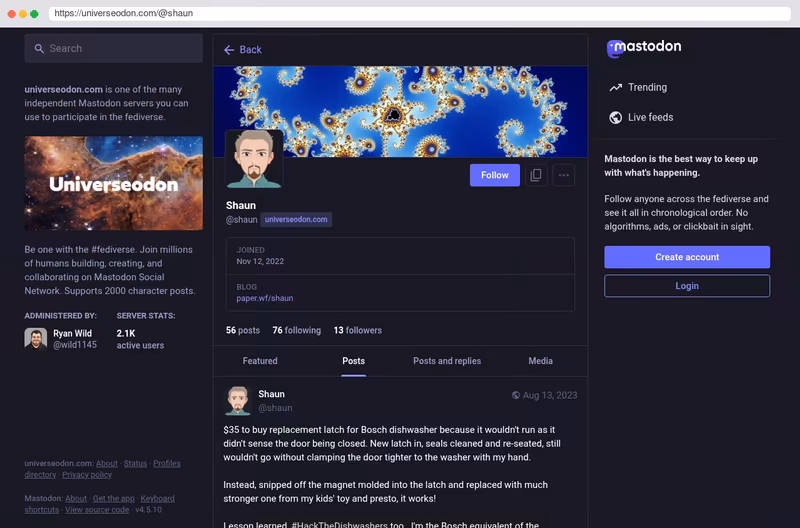Click the View source code link

point(97,510)
